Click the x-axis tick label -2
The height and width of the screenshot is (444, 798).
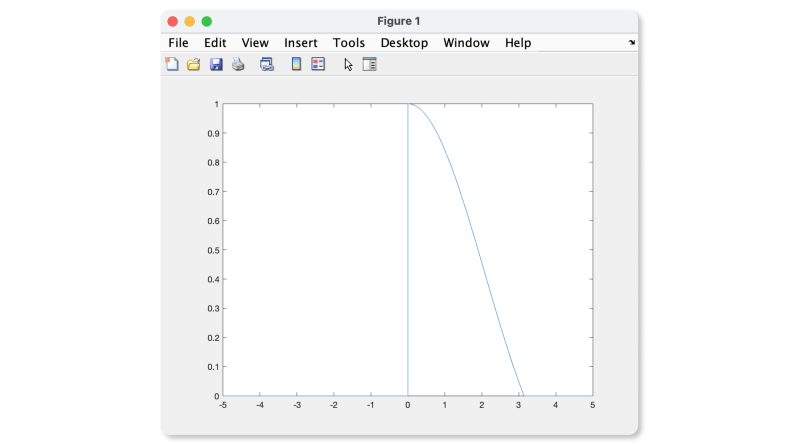click(x=334, y=405)
